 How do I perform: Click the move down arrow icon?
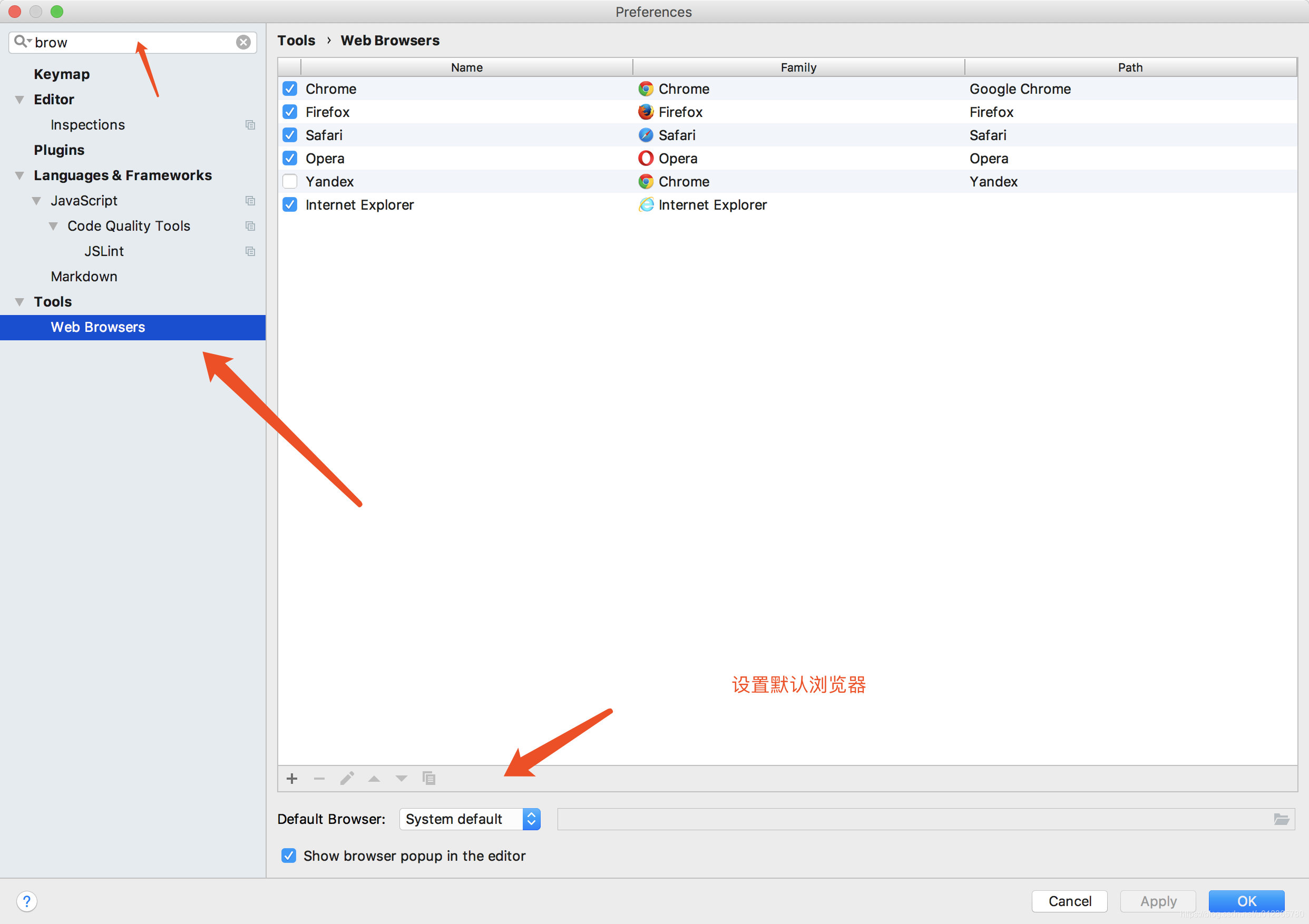pos(402,779)
